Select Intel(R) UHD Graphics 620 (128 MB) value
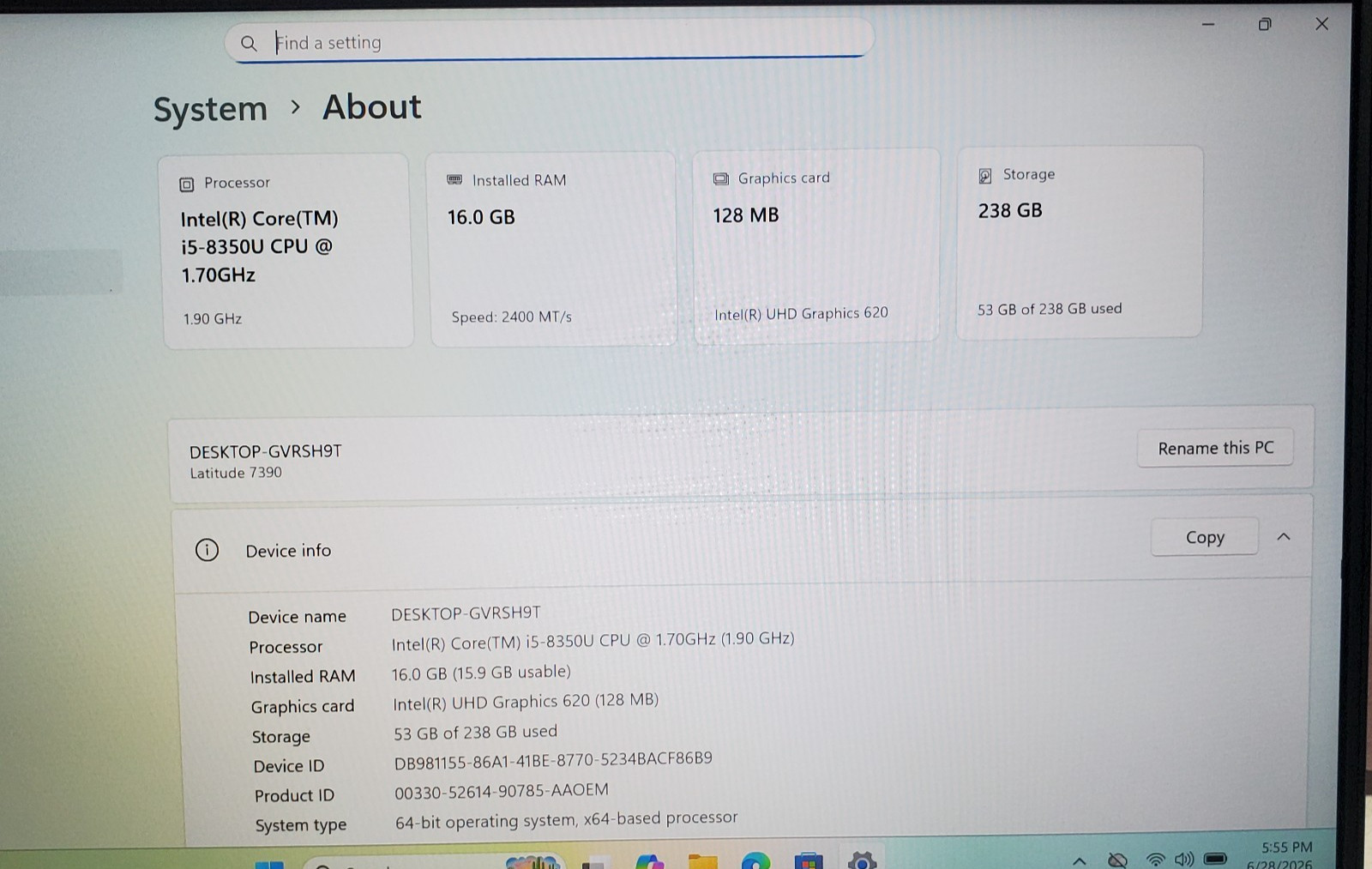Screen dimensions: 1372x869 526,702
